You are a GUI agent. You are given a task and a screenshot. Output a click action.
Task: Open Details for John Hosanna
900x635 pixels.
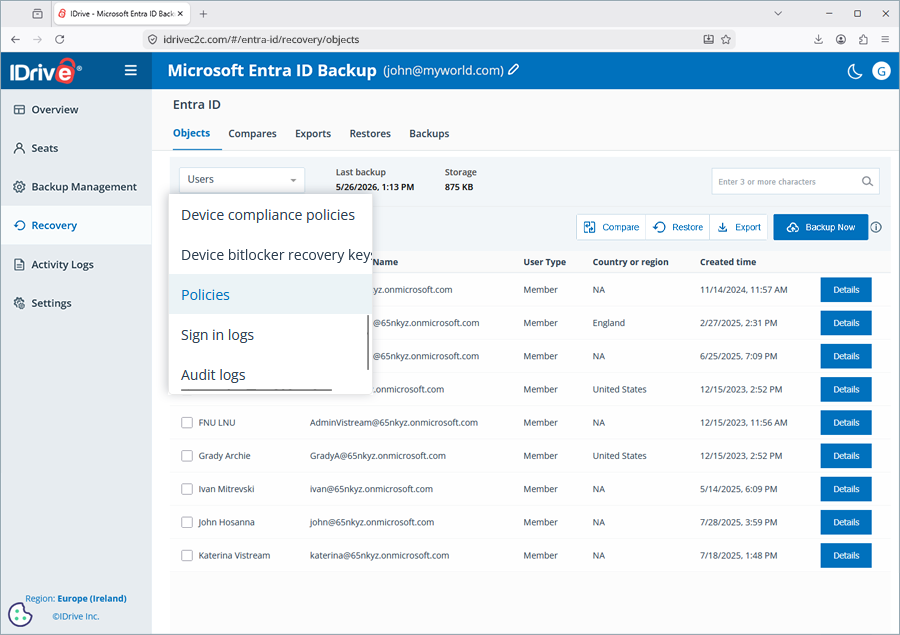point(846,522)
